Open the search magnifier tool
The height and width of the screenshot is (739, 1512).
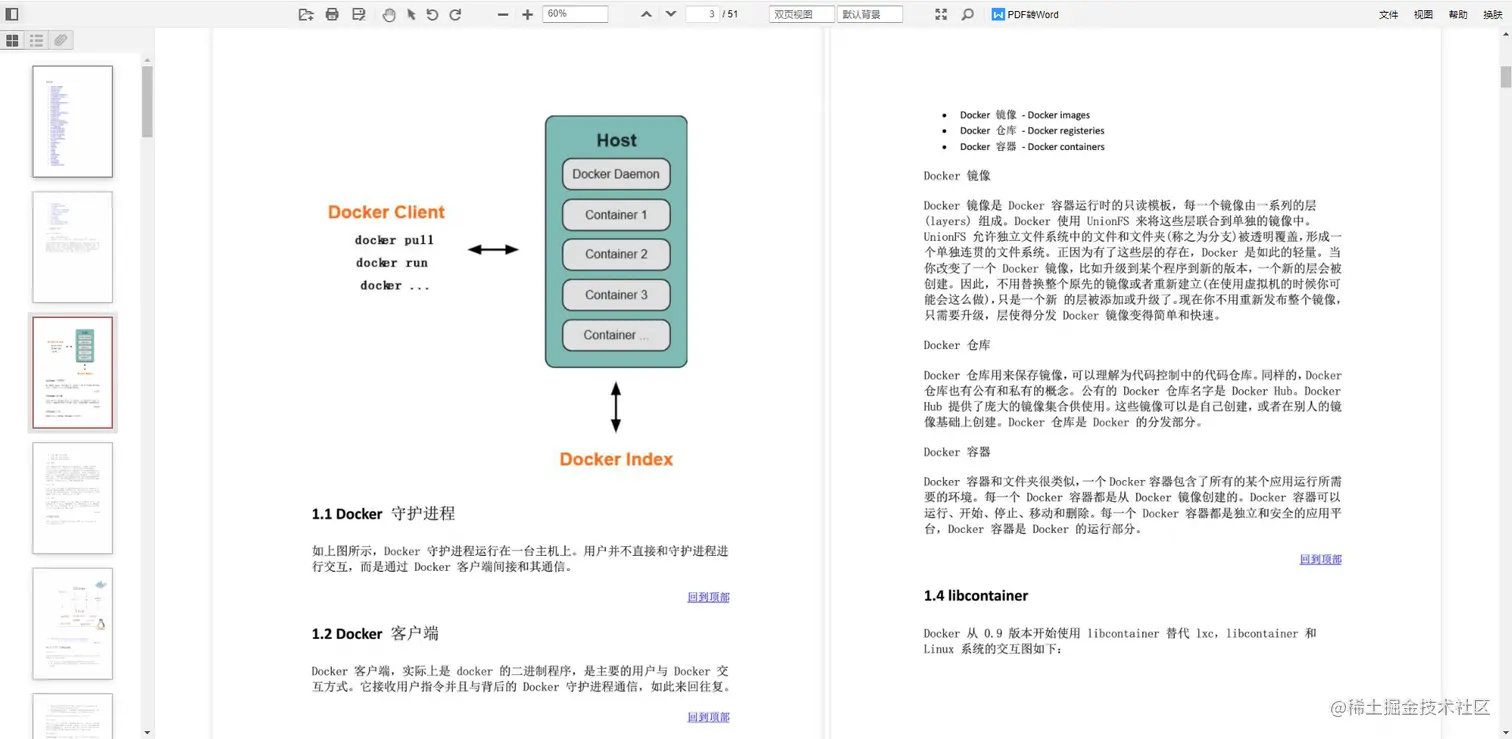(967, 14)
